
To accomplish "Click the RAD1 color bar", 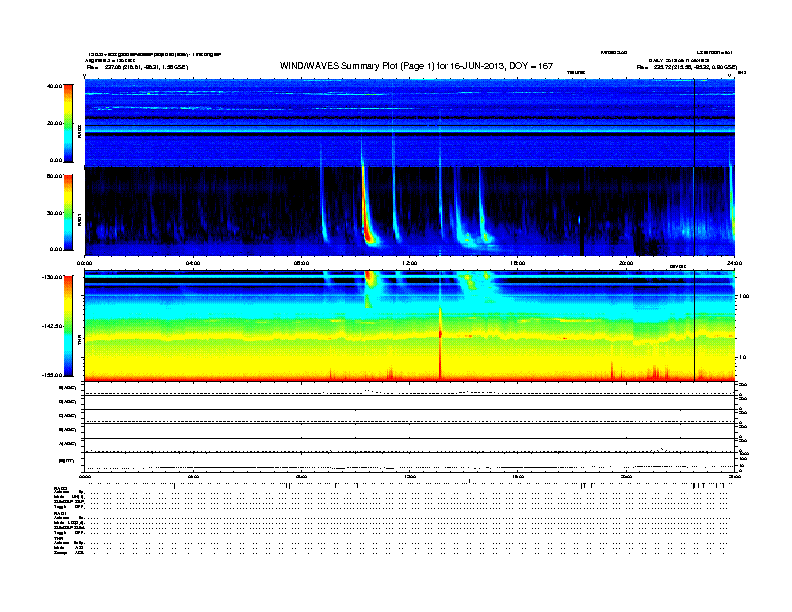I will click(68, 213).
